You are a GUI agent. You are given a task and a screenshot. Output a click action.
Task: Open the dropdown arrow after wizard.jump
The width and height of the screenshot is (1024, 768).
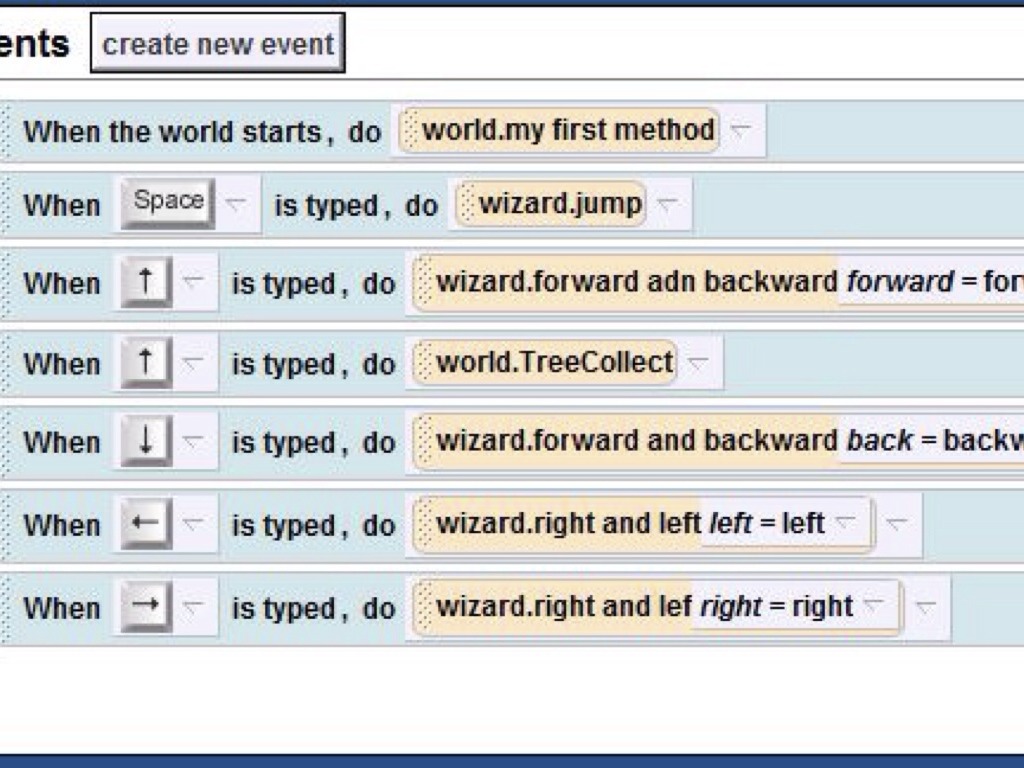click(667, 204)
